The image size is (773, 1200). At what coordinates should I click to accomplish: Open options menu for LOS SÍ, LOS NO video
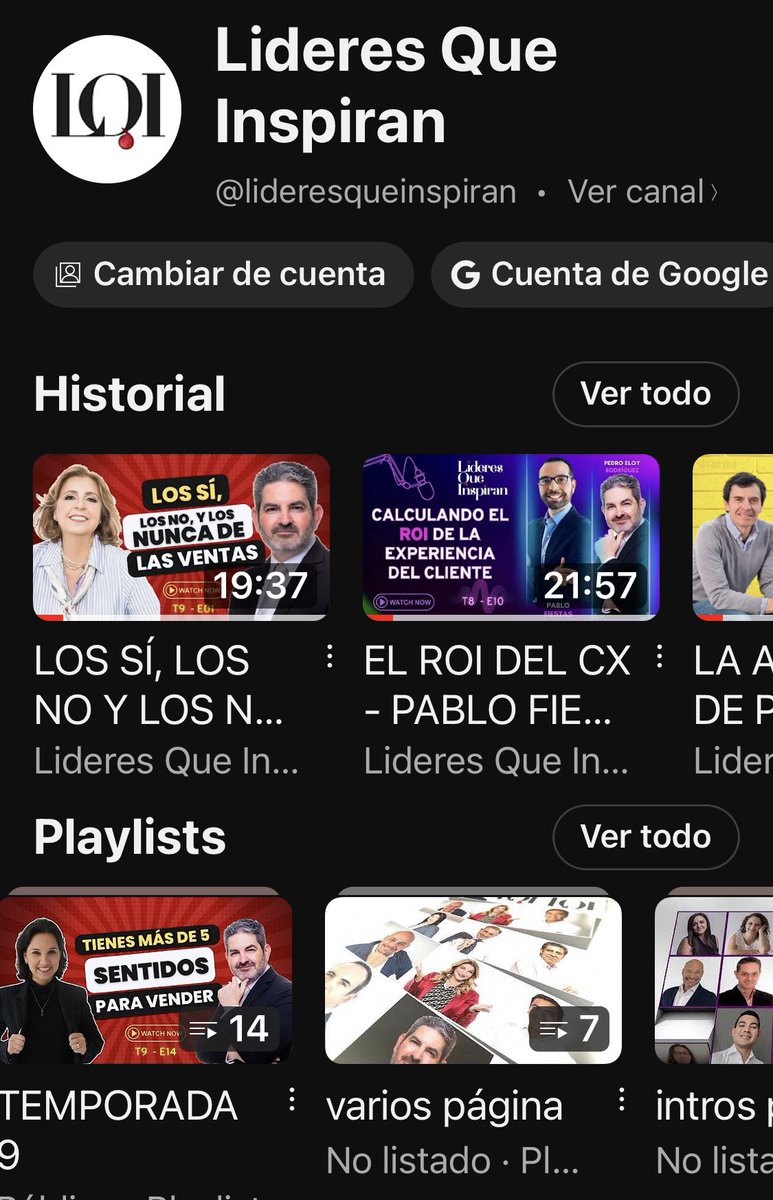tap(329, 657)
